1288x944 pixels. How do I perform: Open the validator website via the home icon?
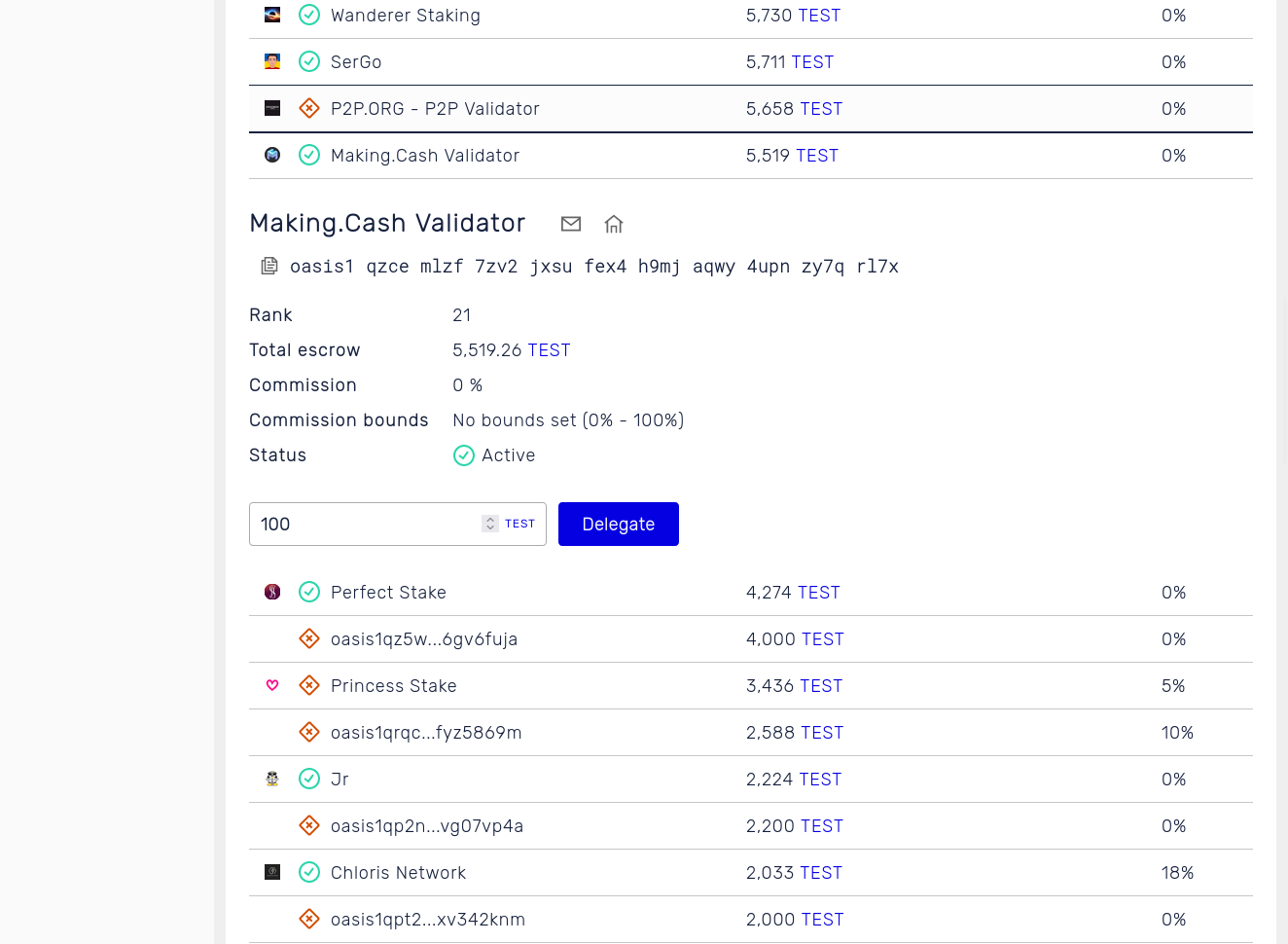[x=613, y=223]
